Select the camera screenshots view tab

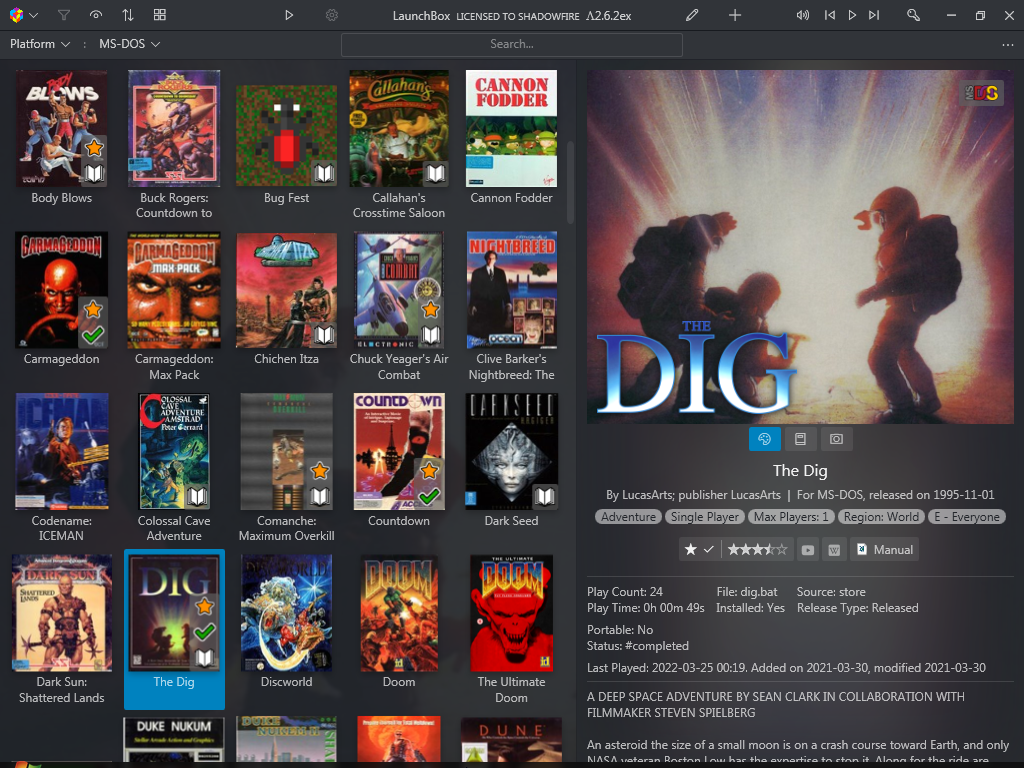click(836, 439)
